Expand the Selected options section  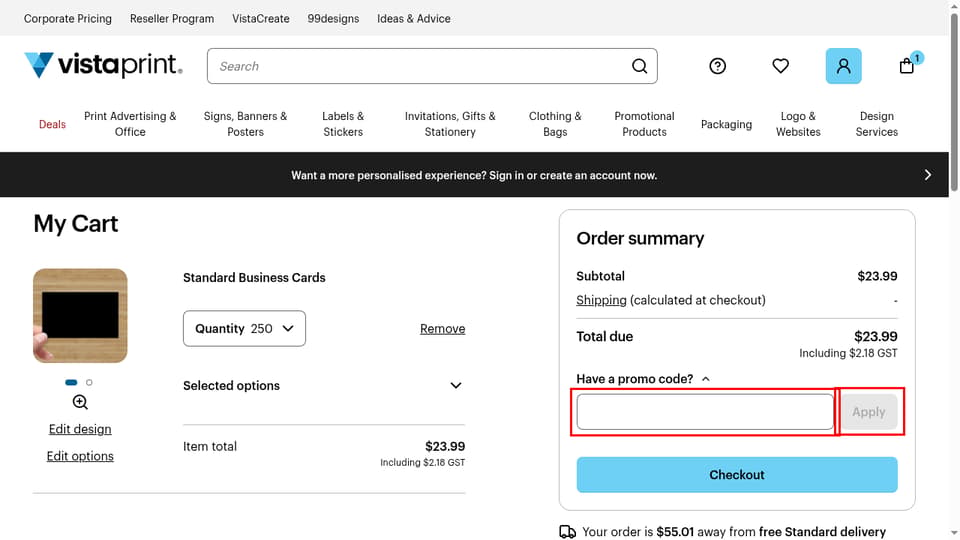tap(323, 386)
